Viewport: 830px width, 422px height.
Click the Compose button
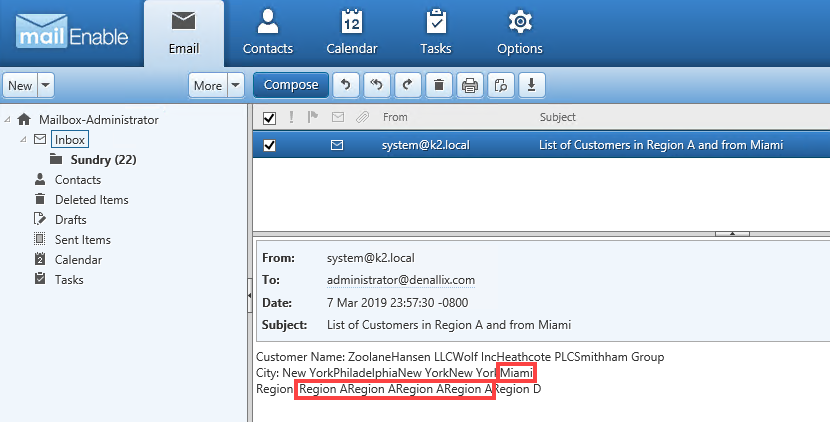(291, 85)
